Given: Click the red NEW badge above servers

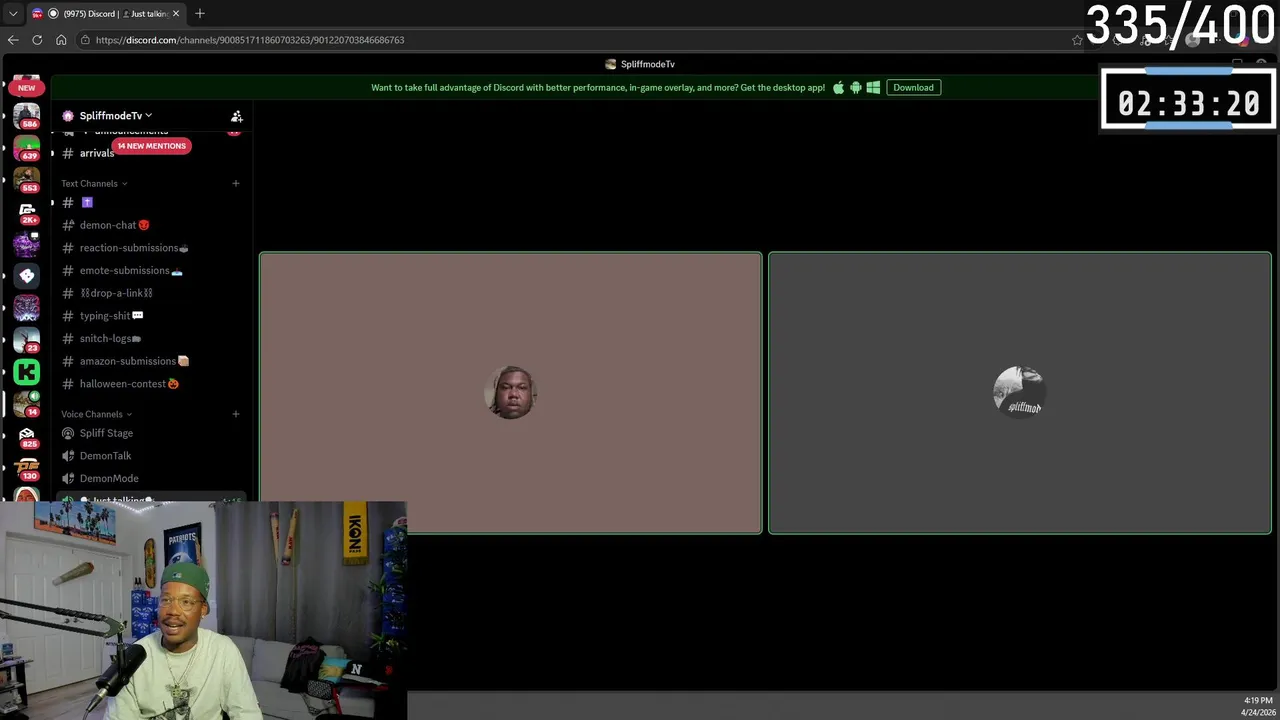Looking at the screenshot, I should click(x=26, y=88).
